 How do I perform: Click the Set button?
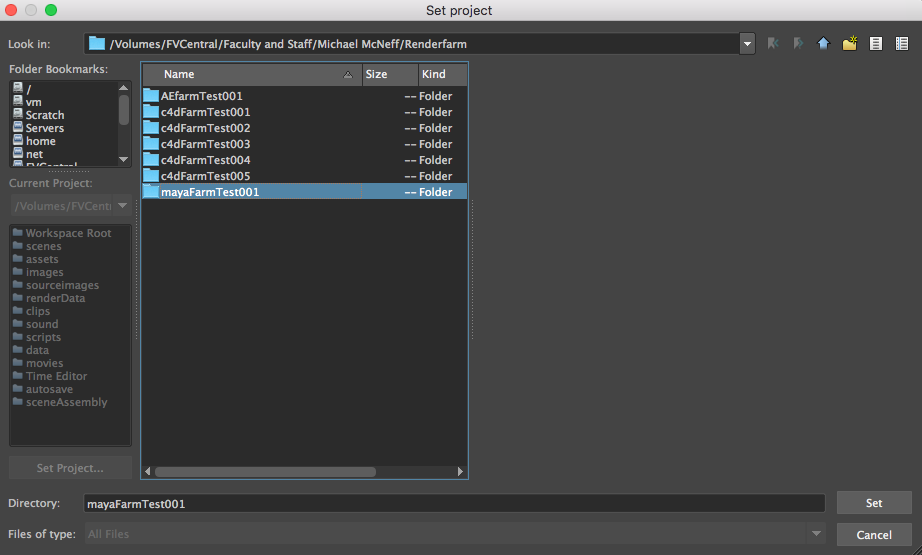(874, 503)
